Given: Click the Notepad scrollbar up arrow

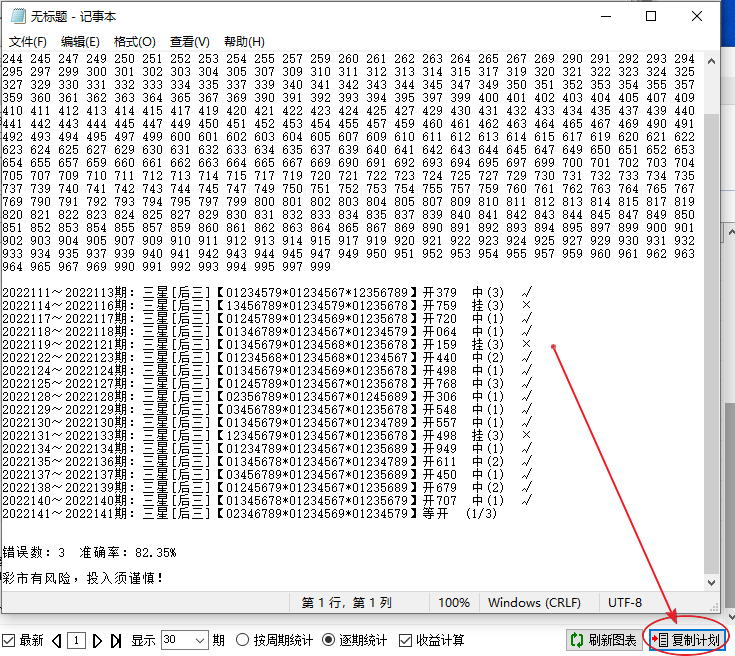Looking at the screenshot, I should [711, 61].
